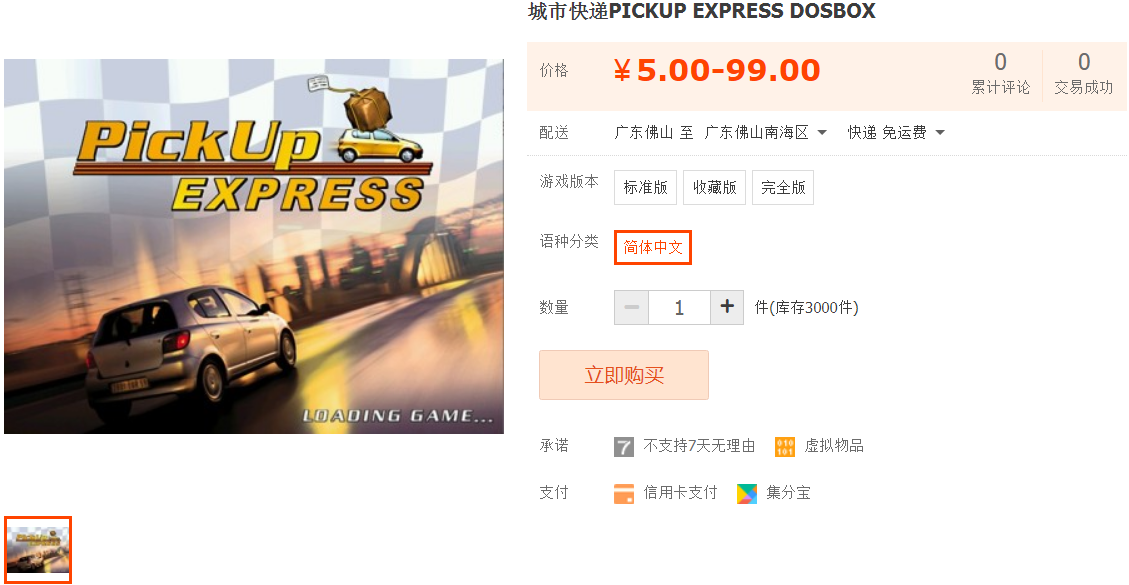Click the 不支持7天无理由 promise text
1129x585 pixels.
pyautogui.click(x=698, y=446)
